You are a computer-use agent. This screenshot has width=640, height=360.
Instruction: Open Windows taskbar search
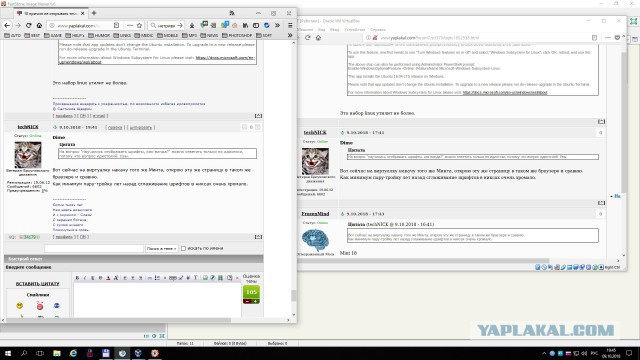[x=24, y=353]
